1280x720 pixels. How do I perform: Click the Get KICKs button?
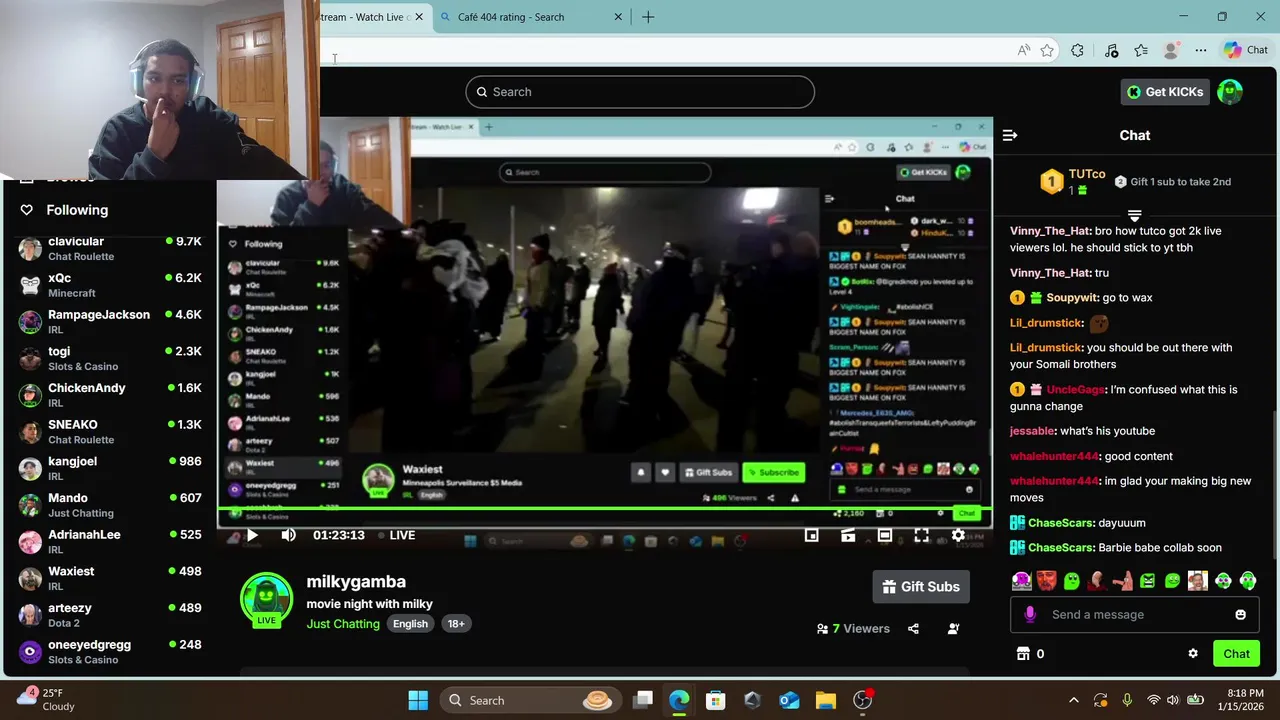point(1165,92)
